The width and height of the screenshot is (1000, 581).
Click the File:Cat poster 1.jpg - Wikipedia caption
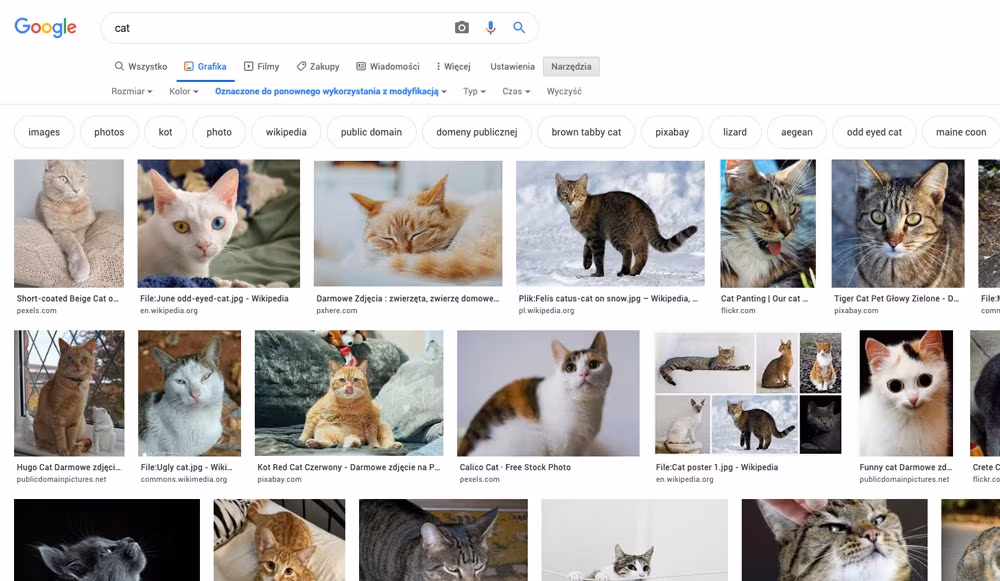click(717, 467)
